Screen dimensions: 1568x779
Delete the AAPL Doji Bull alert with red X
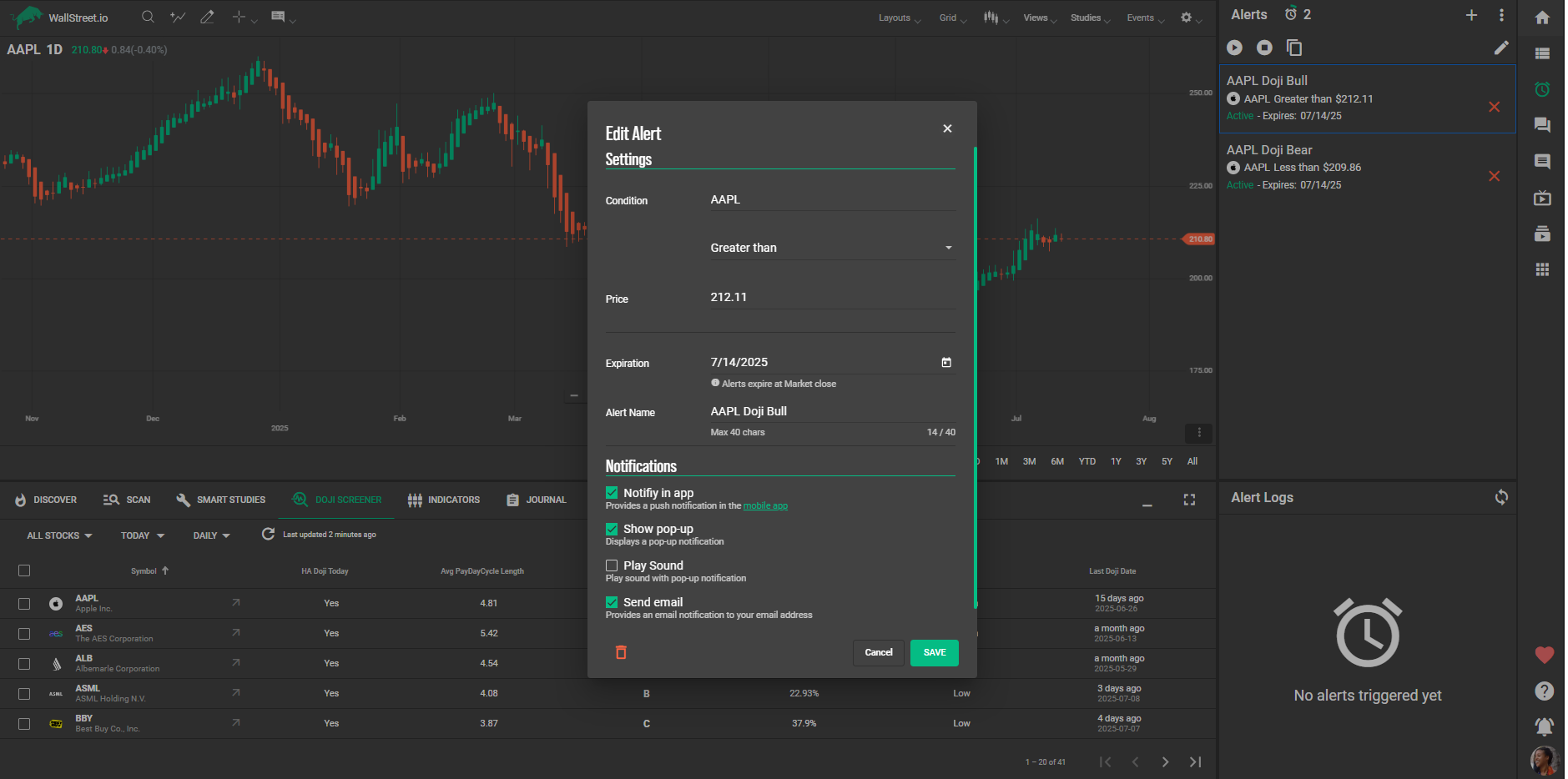tap(1494, 107)
